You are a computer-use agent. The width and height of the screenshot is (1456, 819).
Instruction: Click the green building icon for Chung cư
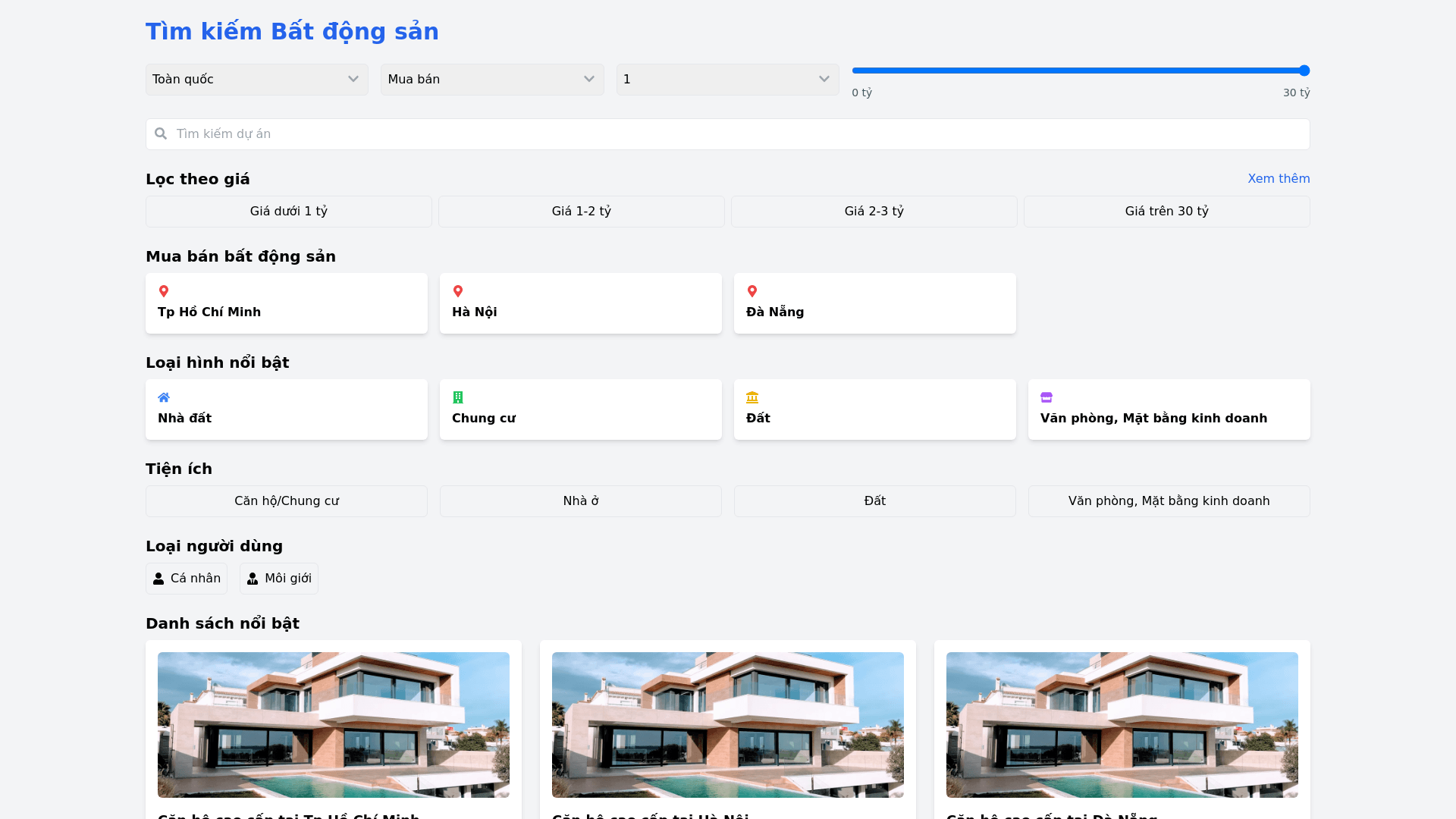point(458,397)
